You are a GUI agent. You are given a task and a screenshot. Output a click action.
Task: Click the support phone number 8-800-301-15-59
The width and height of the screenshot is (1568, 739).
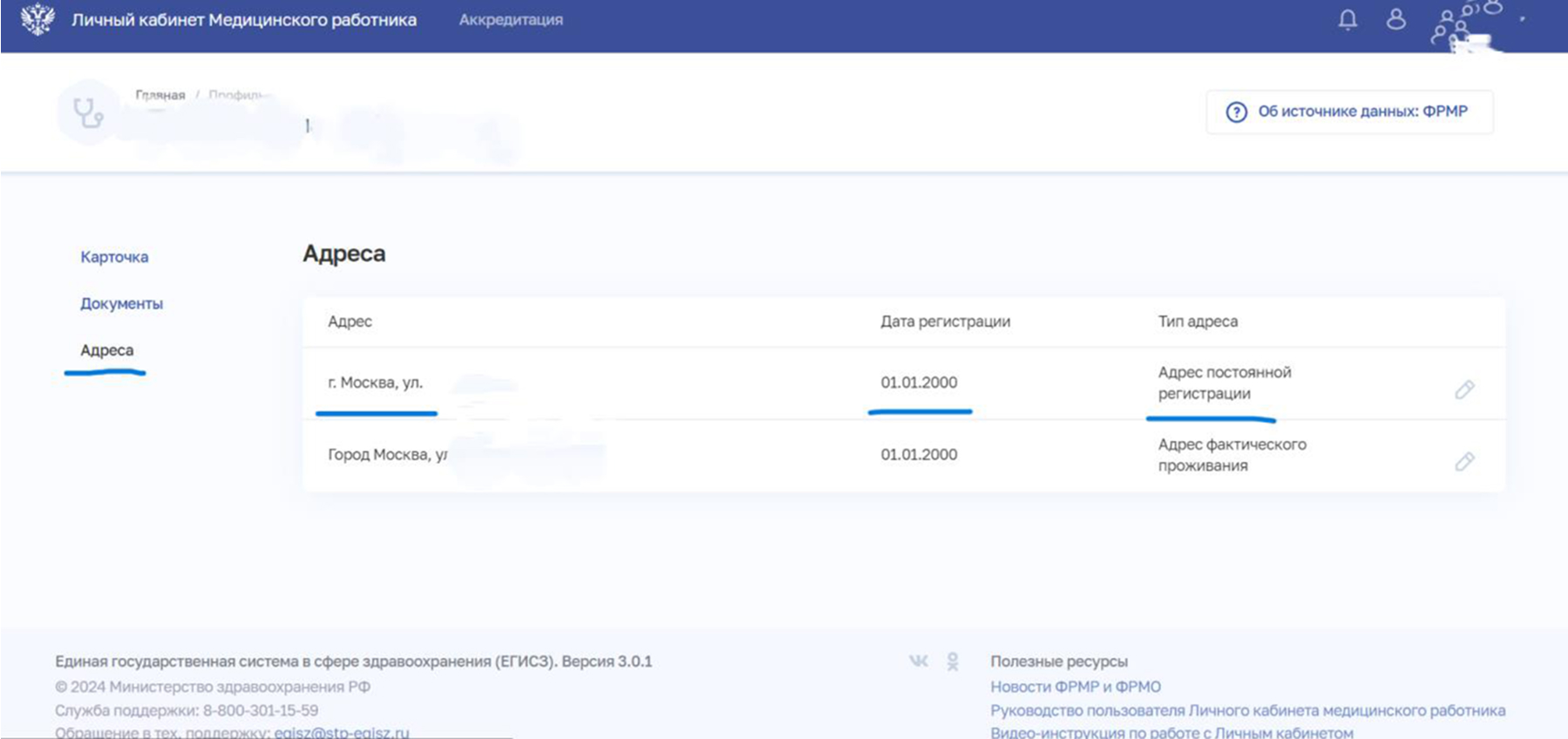[x=261, y=710]
